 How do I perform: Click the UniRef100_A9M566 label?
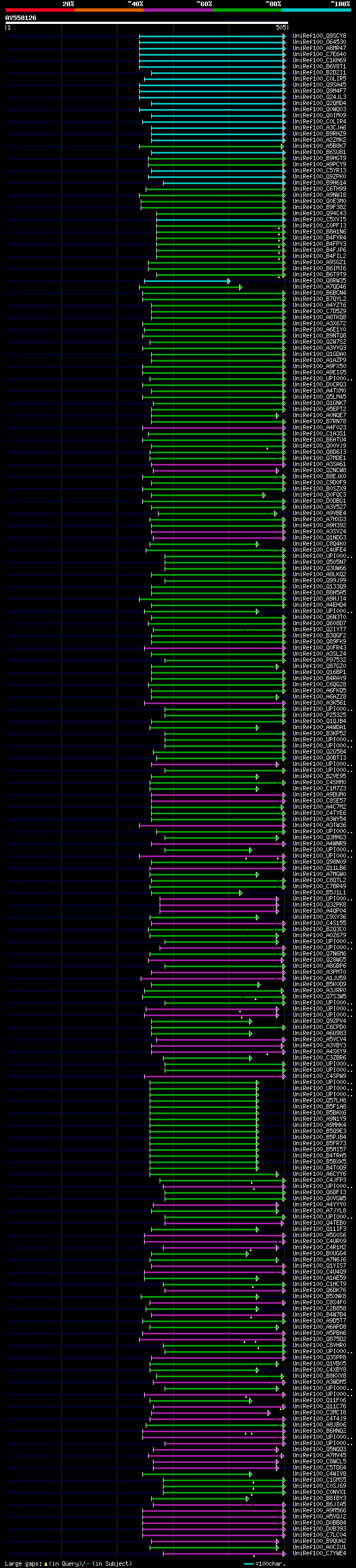tap(319, 1510)
